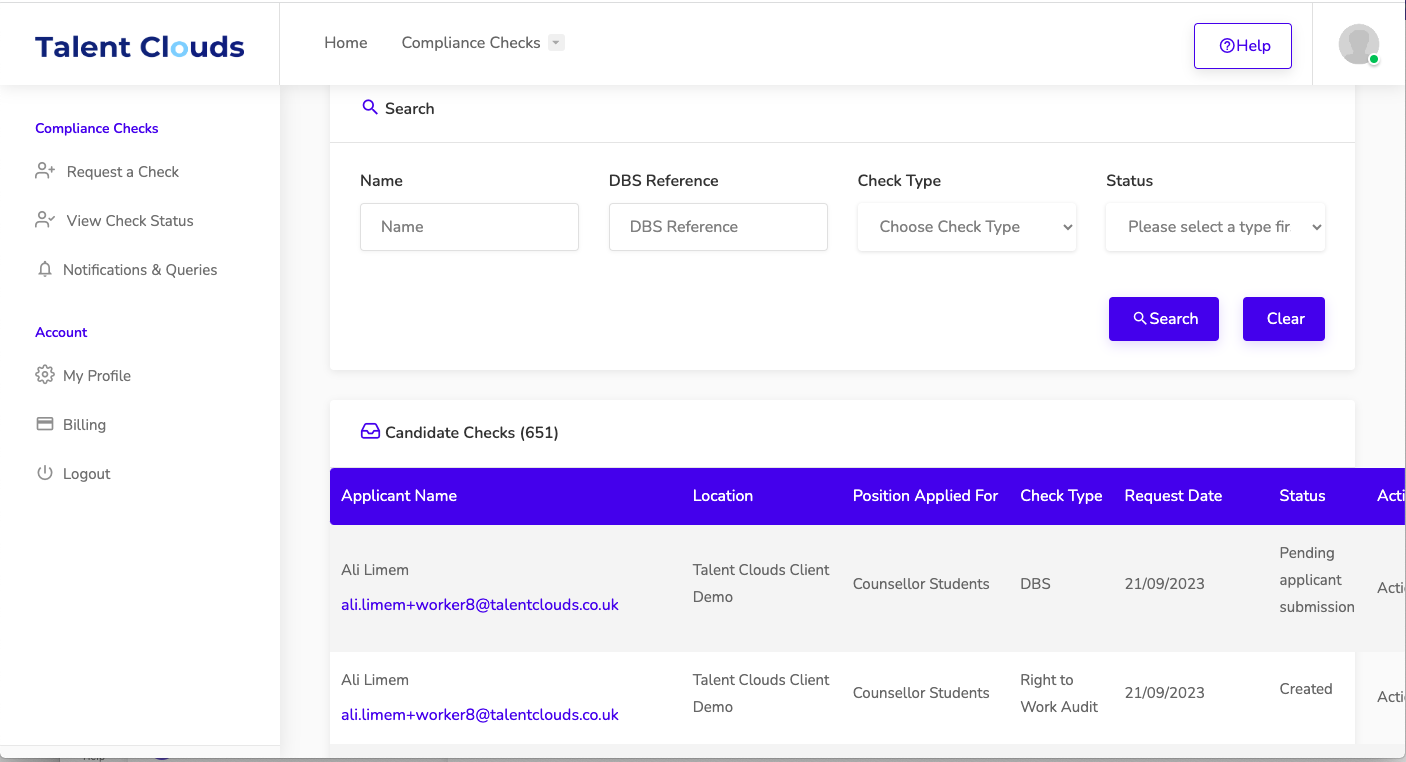Click the Created status cell

click(x=1306, y=689)
